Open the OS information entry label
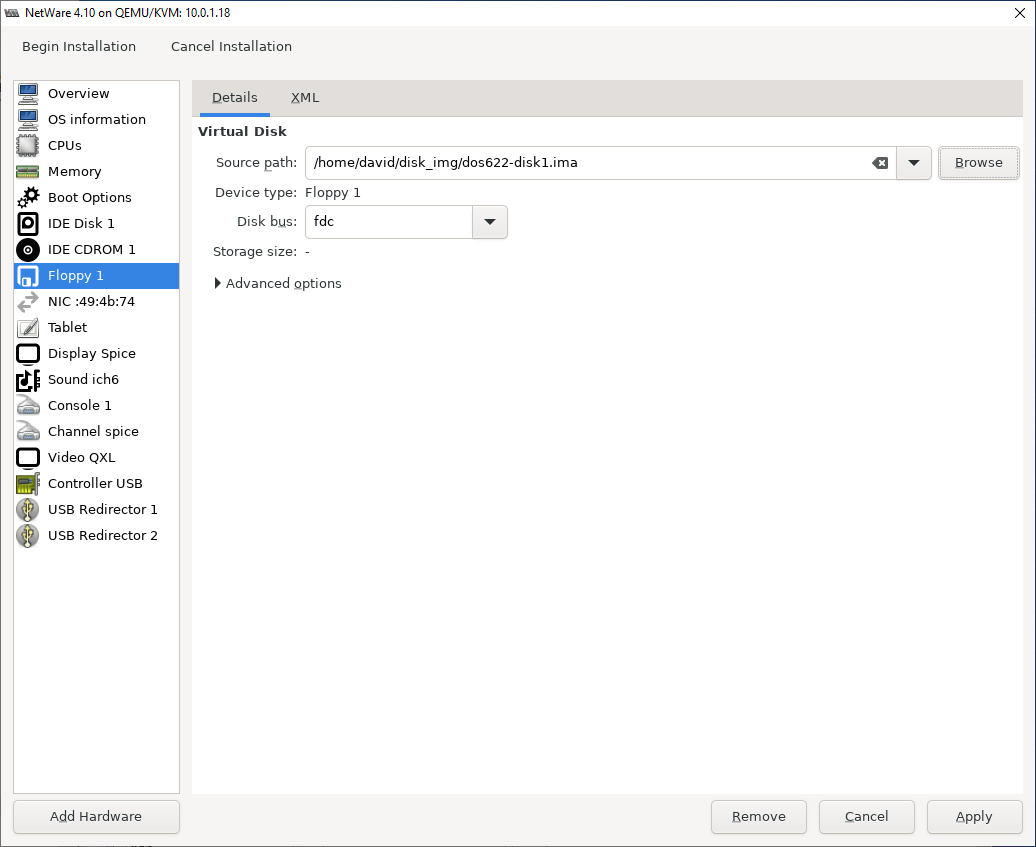1036x847 pixels. [96, 120]
